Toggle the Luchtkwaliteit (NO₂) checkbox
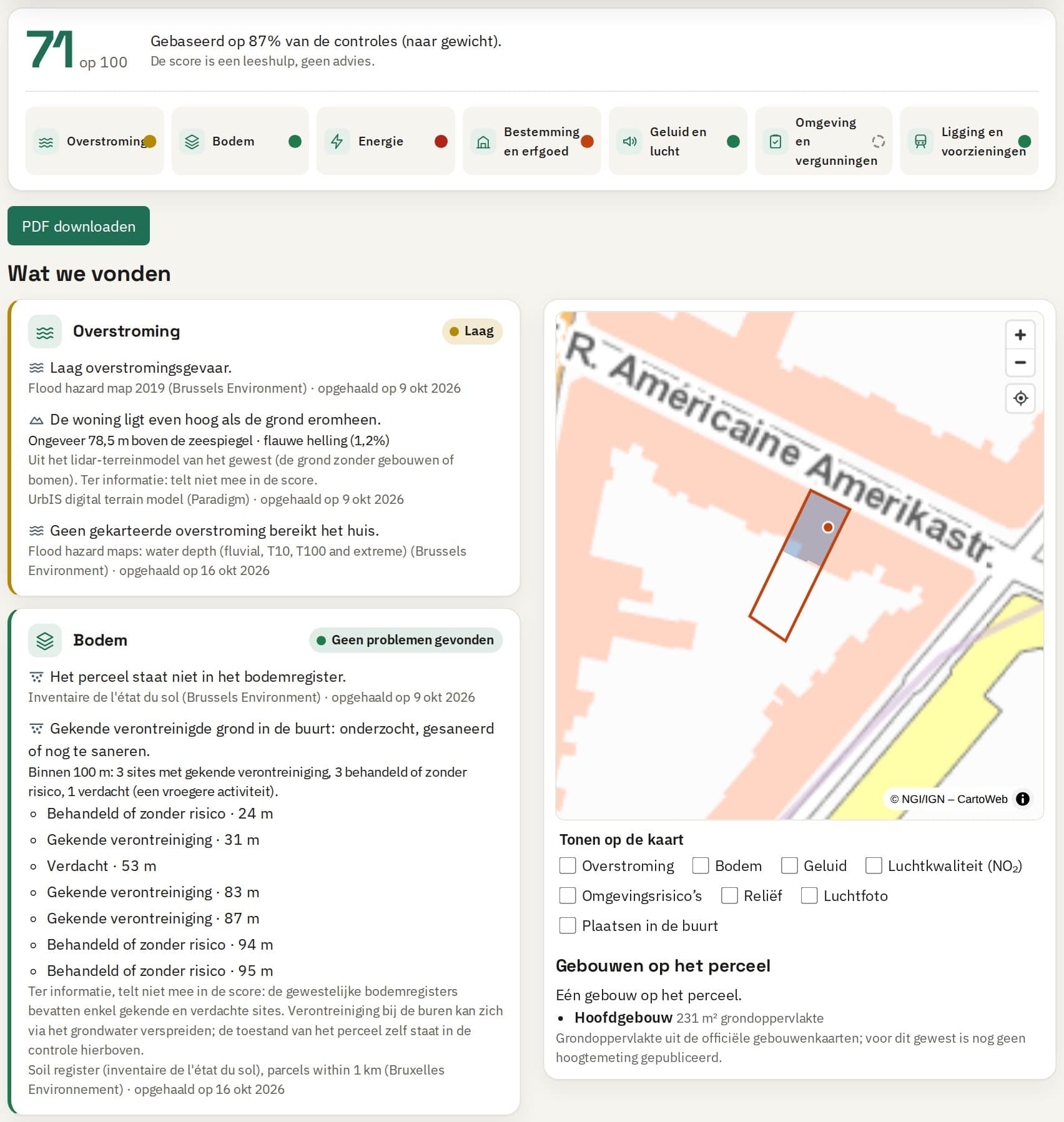Image resolution: width=1064 pixels, height=1122 pixels. tap(874, 865)
